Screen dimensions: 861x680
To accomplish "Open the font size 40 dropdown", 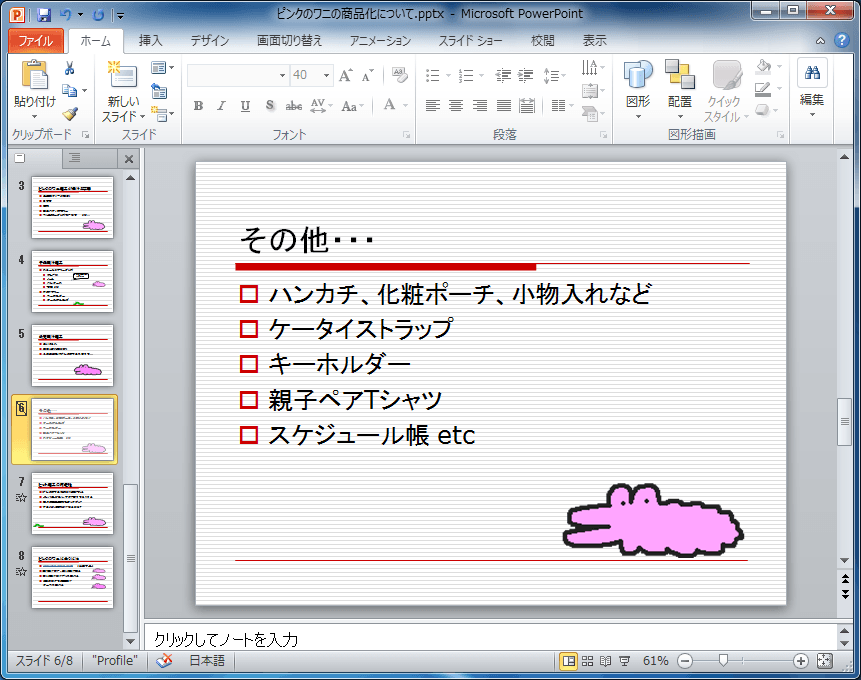I will tap(326, 75).
